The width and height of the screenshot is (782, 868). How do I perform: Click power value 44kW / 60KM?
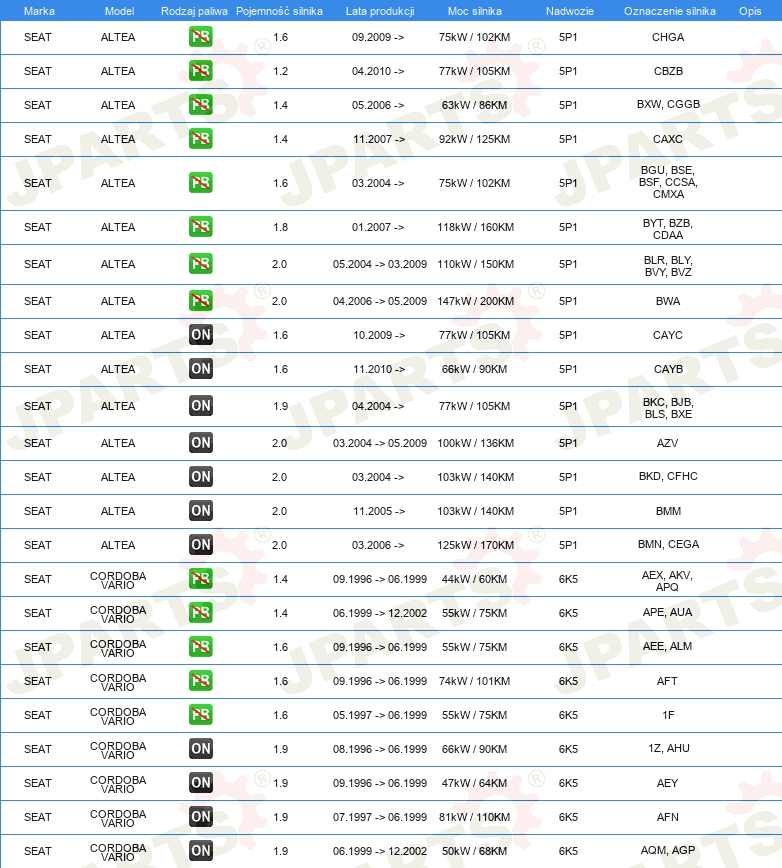(474, 579)
